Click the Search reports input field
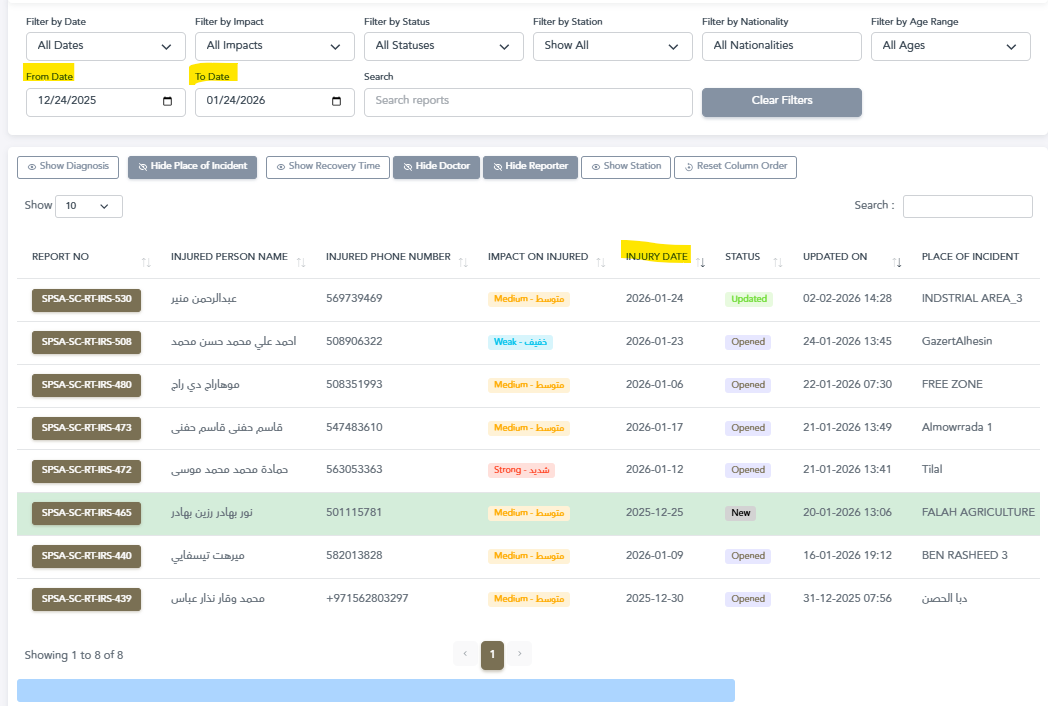This screenshot has width=1048, height=706. coord(527,101)
